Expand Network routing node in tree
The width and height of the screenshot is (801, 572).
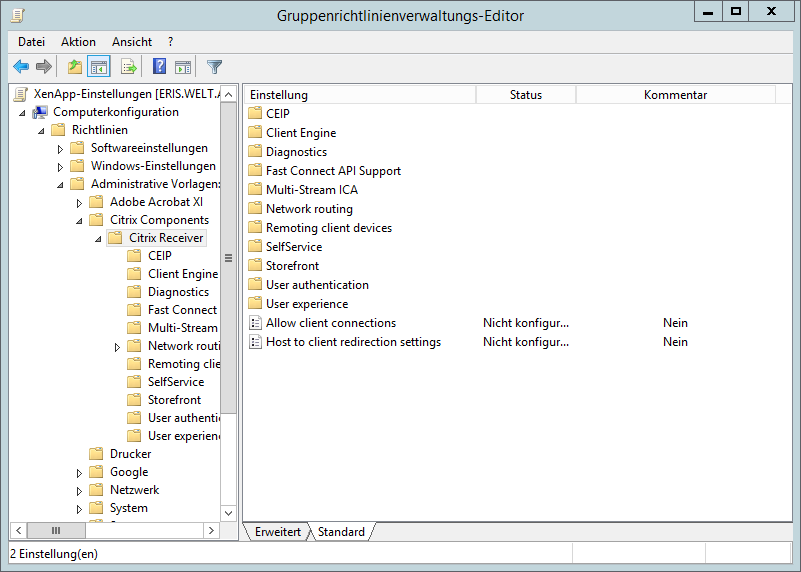[x=117, y=347]
